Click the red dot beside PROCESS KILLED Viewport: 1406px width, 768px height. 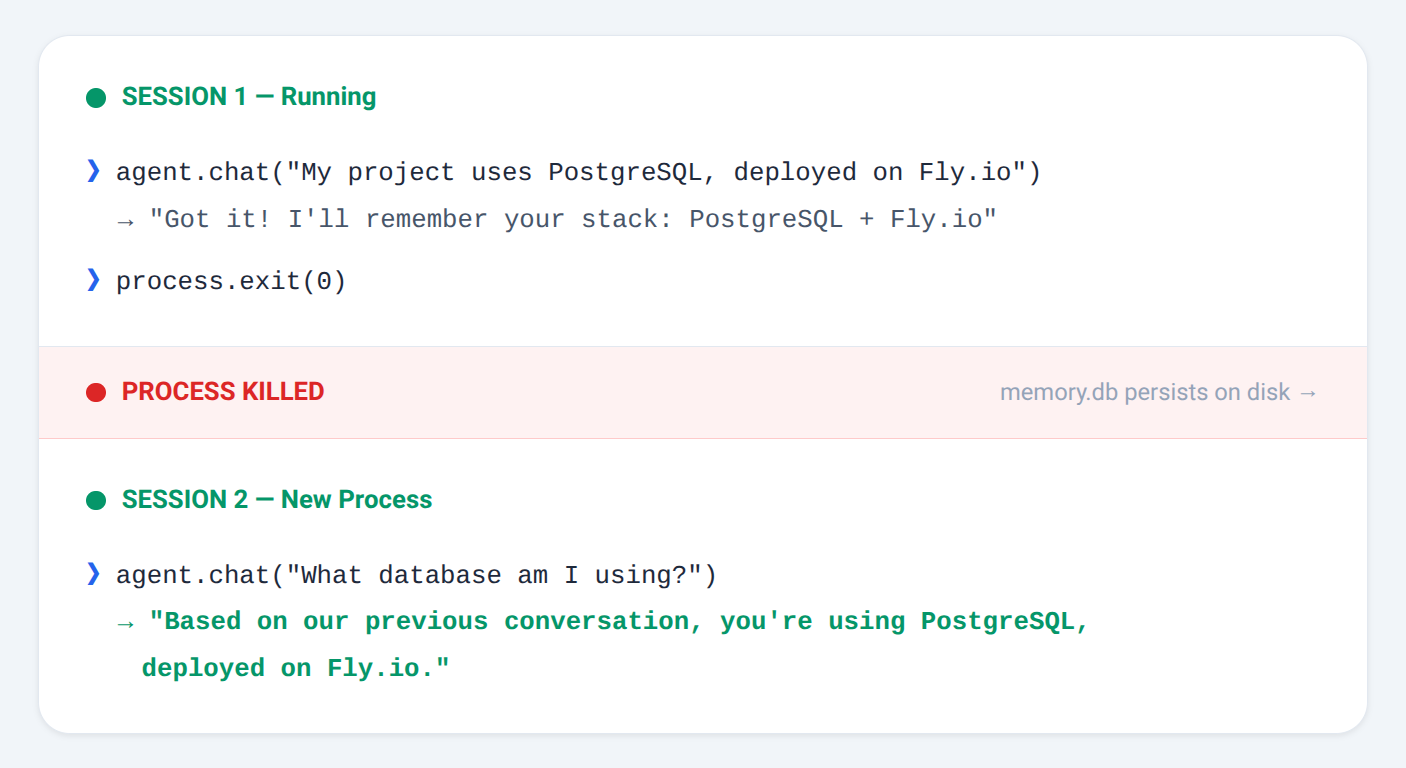[96, 393]
